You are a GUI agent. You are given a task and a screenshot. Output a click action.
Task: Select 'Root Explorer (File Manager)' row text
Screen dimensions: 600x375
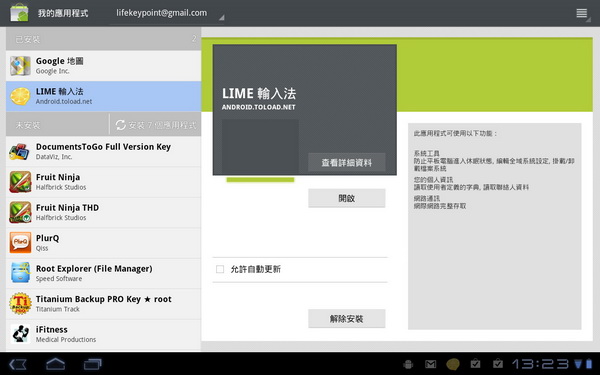(x=94, y=269)
